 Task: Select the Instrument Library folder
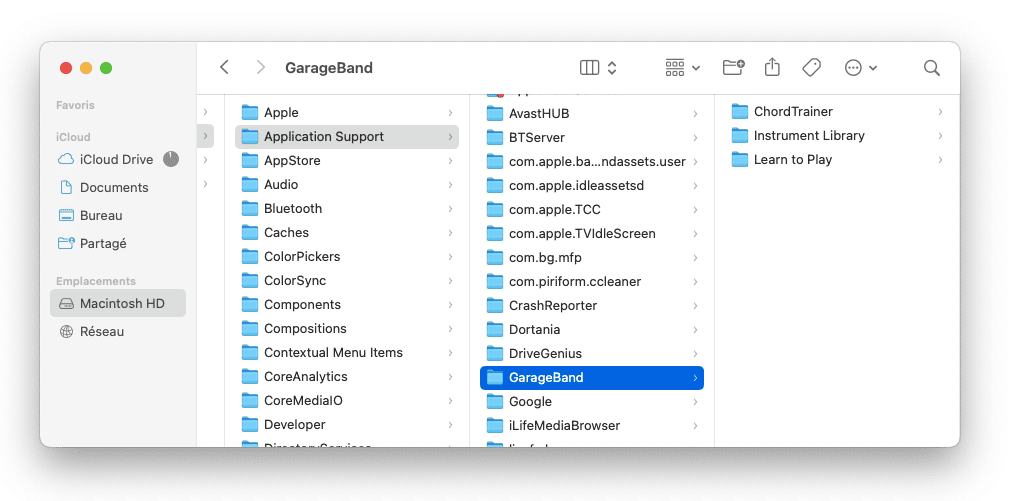[837, 136]
